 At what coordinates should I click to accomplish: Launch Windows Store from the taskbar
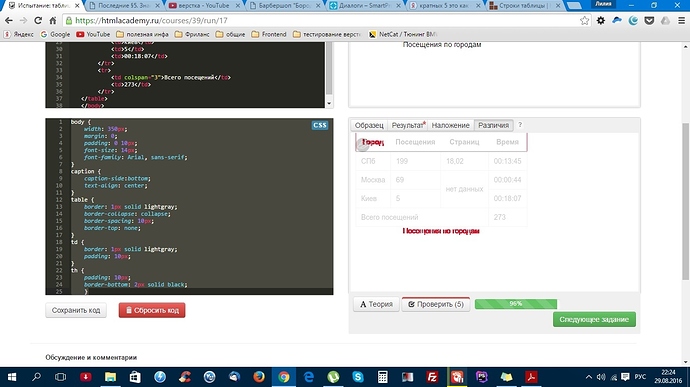coord(135,377)
